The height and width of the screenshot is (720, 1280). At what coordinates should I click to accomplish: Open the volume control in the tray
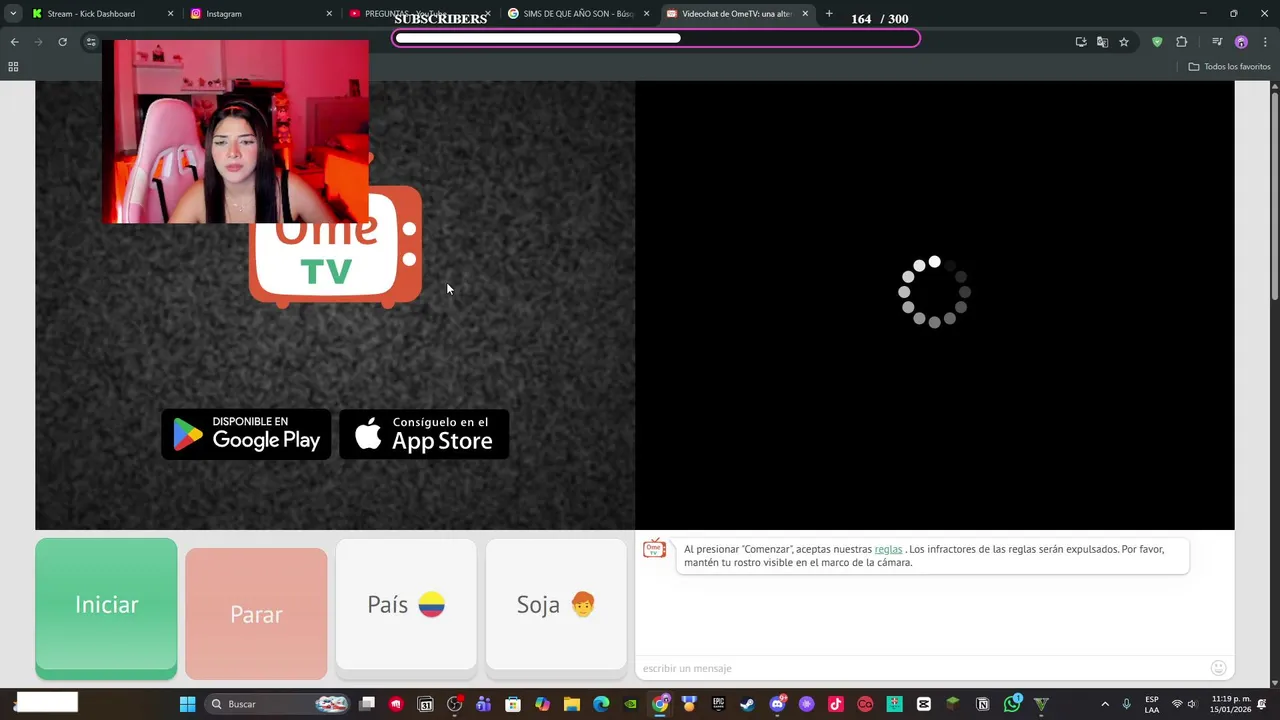pyautogui.click(x=1192, y=704)
